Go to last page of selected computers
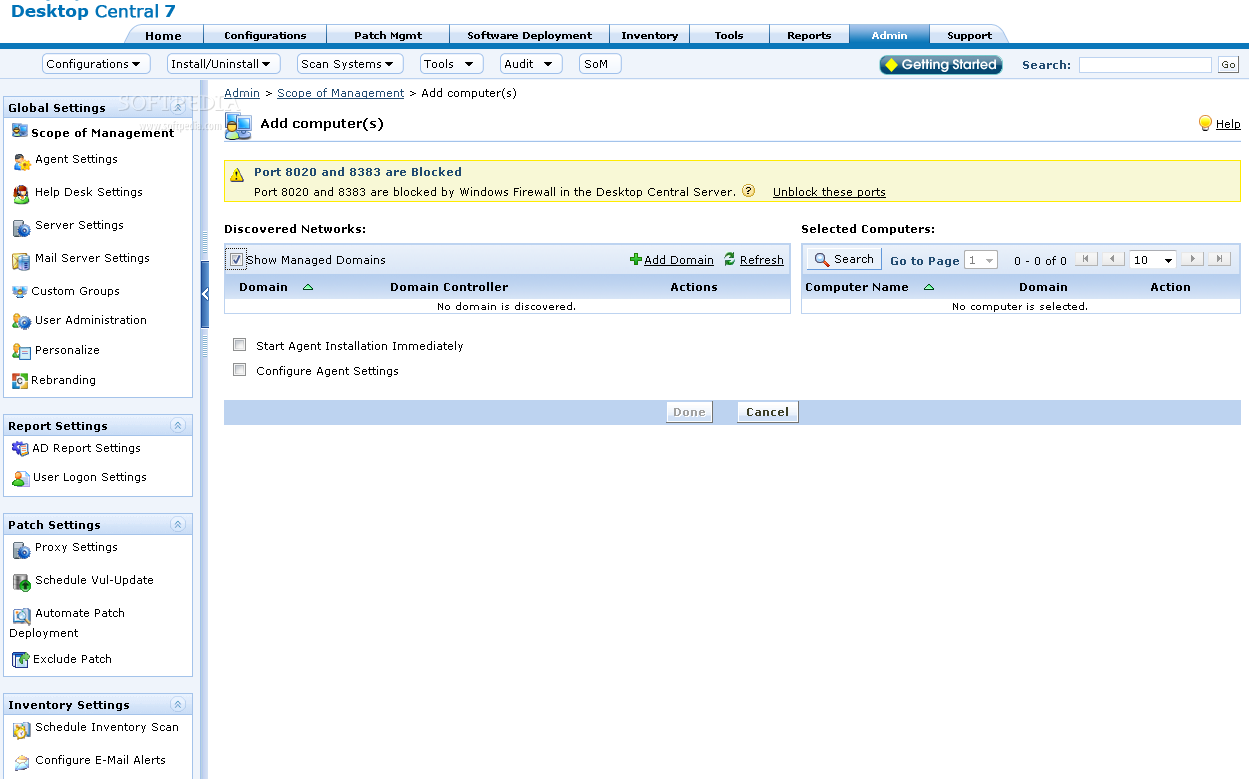1249x779 pixels. point(1218,259)
